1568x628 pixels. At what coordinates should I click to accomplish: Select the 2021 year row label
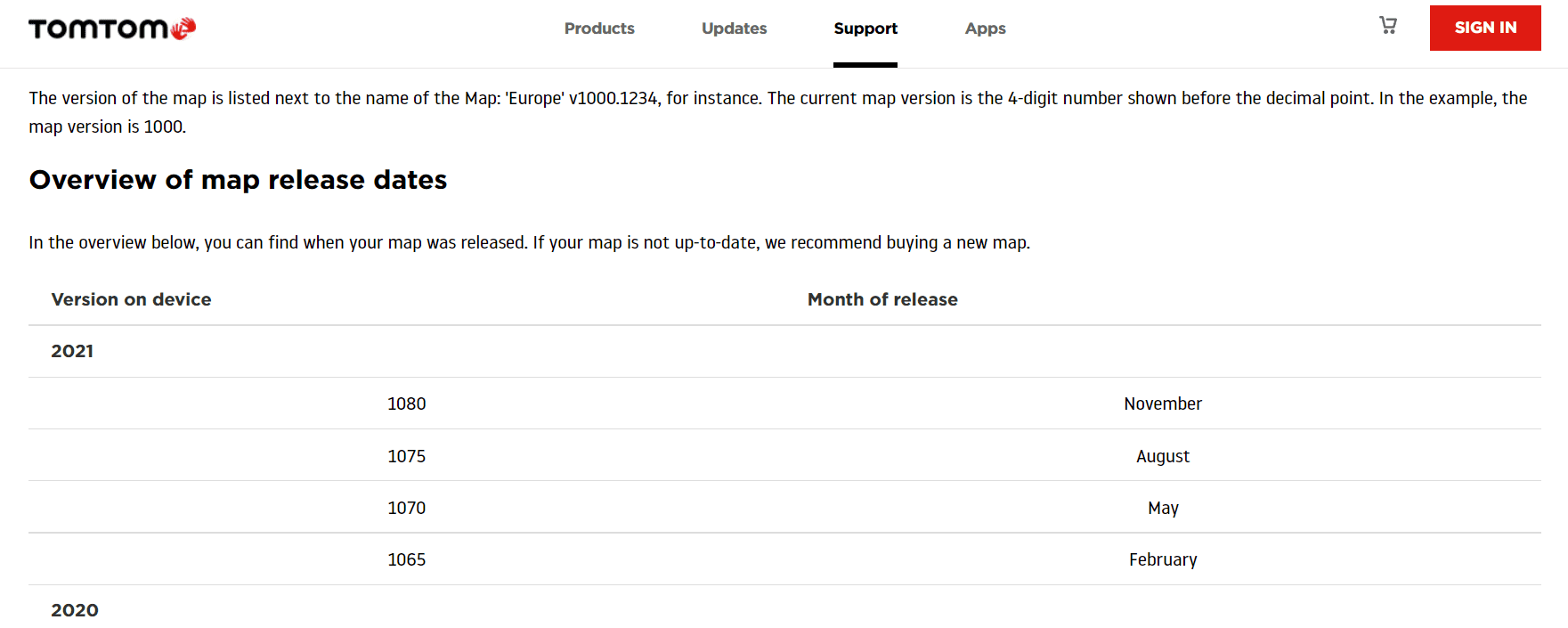72,352
